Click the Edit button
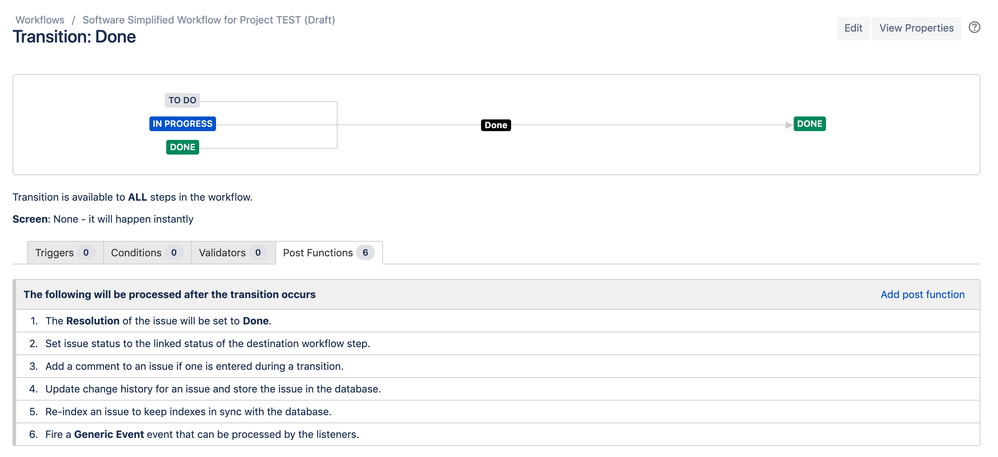The height and width of the screenshot is (457, 998). click(853, 28)
